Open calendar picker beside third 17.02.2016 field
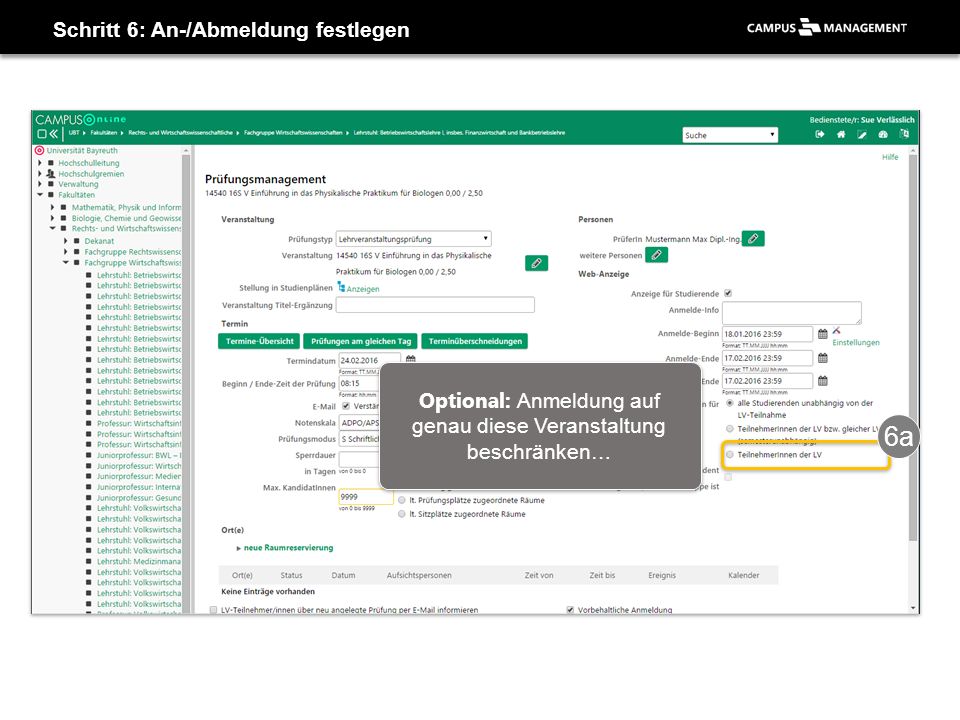 823,381
